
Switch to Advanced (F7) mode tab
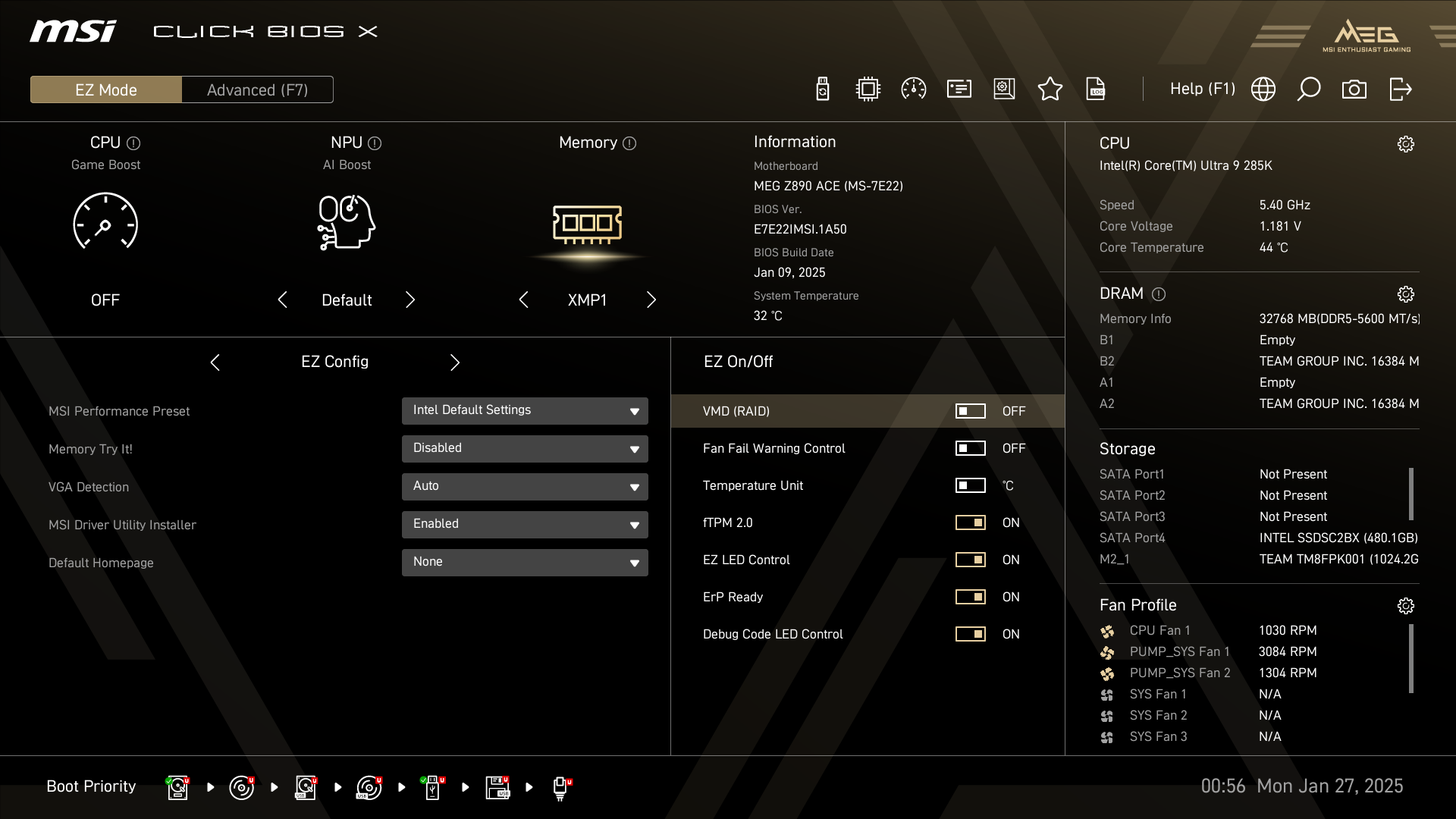coord(257,89)
